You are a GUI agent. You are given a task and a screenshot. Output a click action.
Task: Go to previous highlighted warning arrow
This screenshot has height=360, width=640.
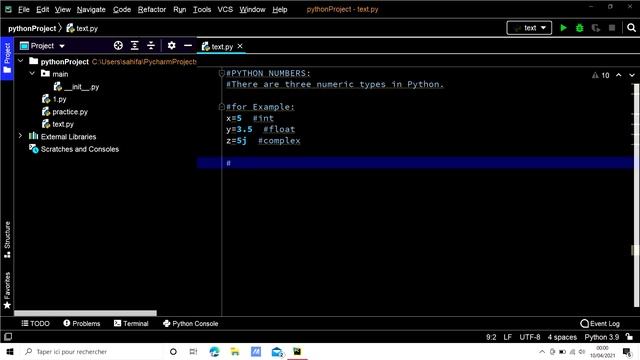point(619,75)
